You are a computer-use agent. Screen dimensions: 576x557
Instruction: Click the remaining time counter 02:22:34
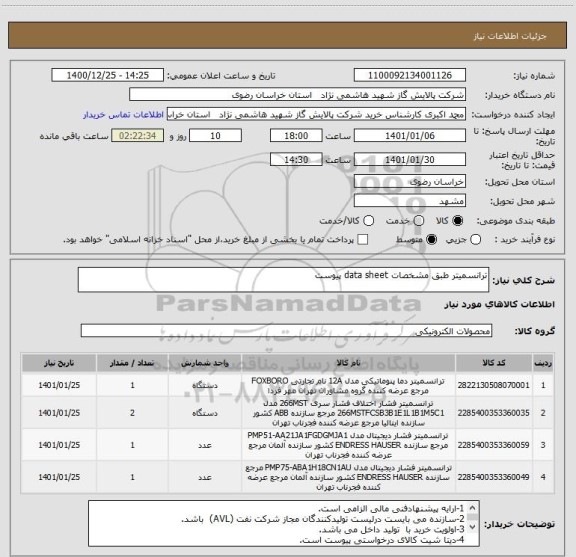tap(137, 136)
